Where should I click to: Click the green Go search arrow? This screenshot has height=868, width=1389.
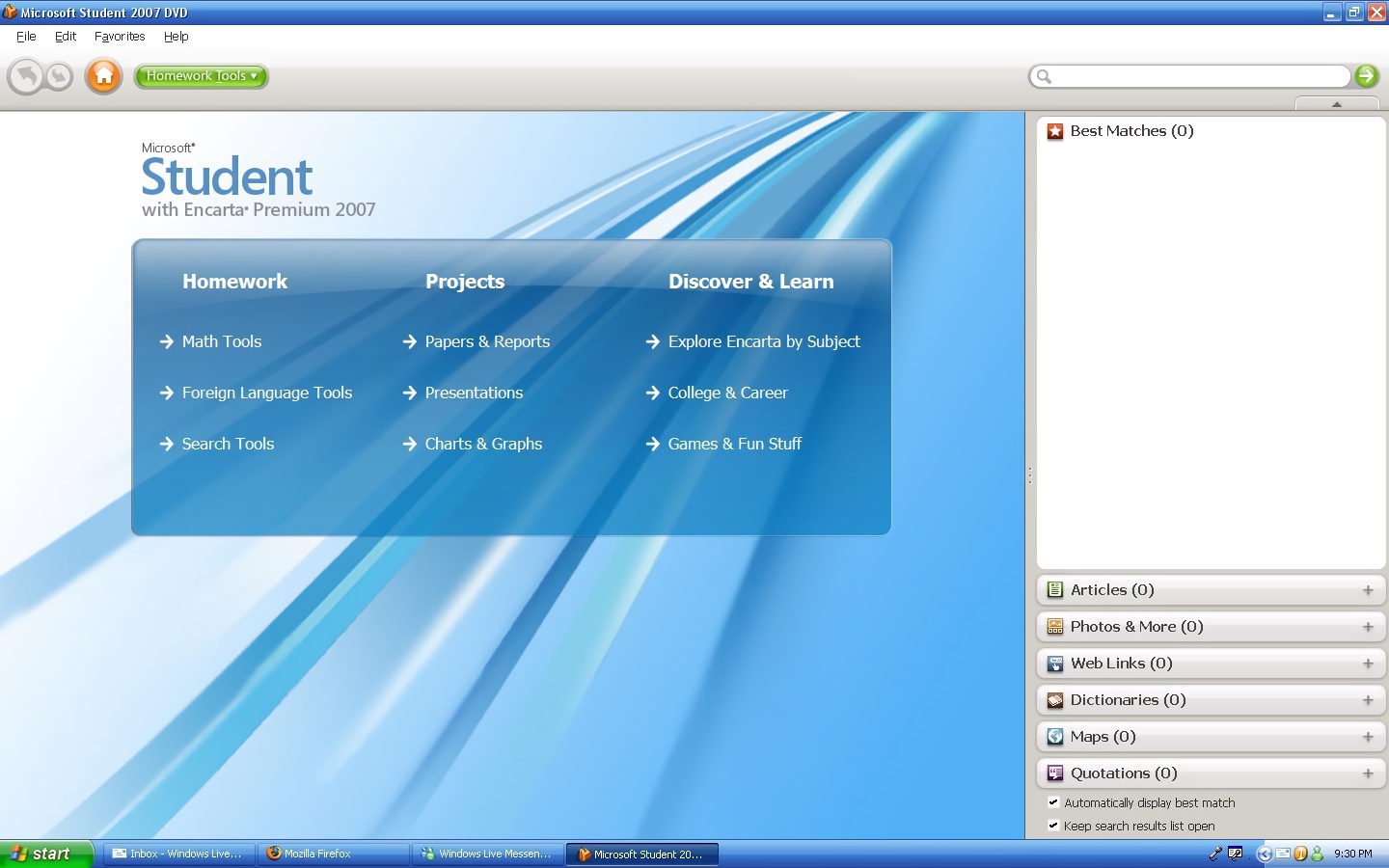tap(1367, 76)
